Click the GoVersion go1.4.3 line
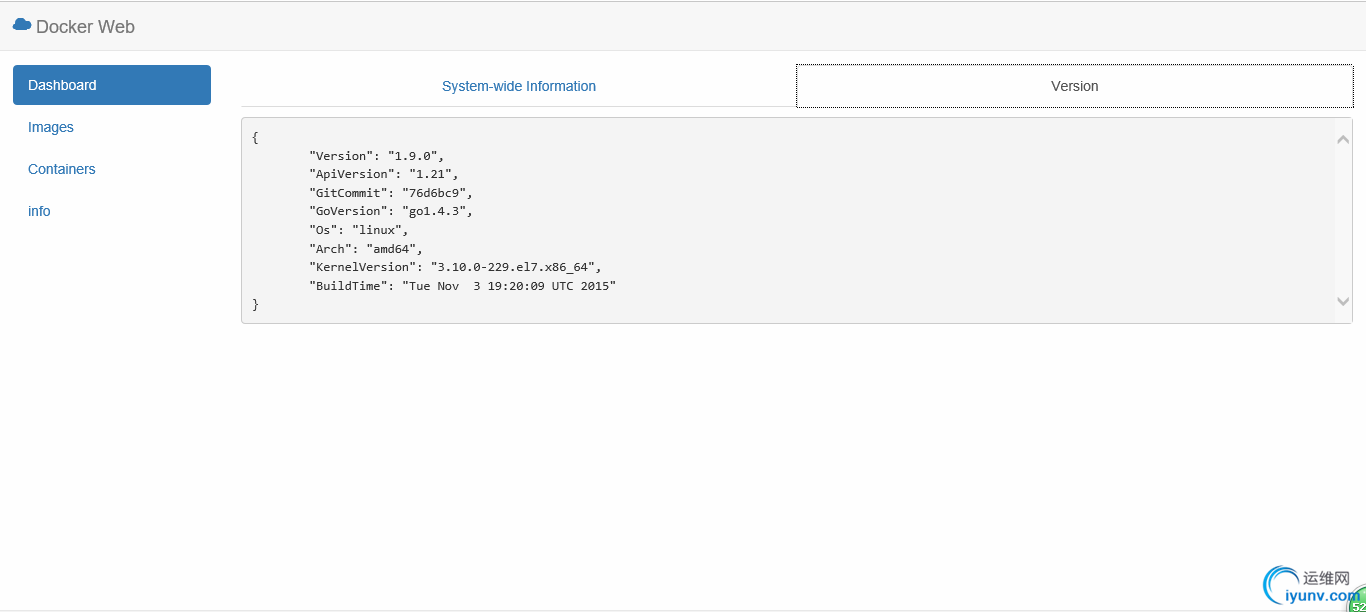The height and width of the screenshot is (612, 1366). point(390,211)
